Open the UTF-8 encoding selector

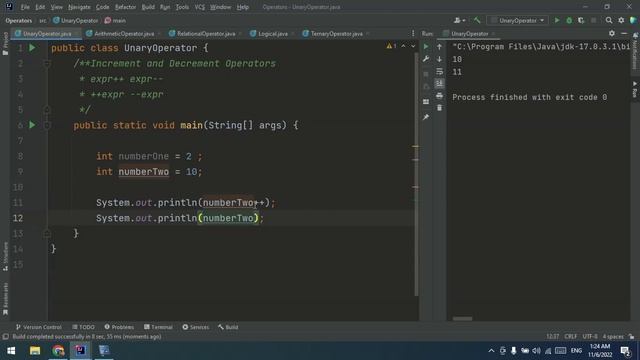click(590, 337)
